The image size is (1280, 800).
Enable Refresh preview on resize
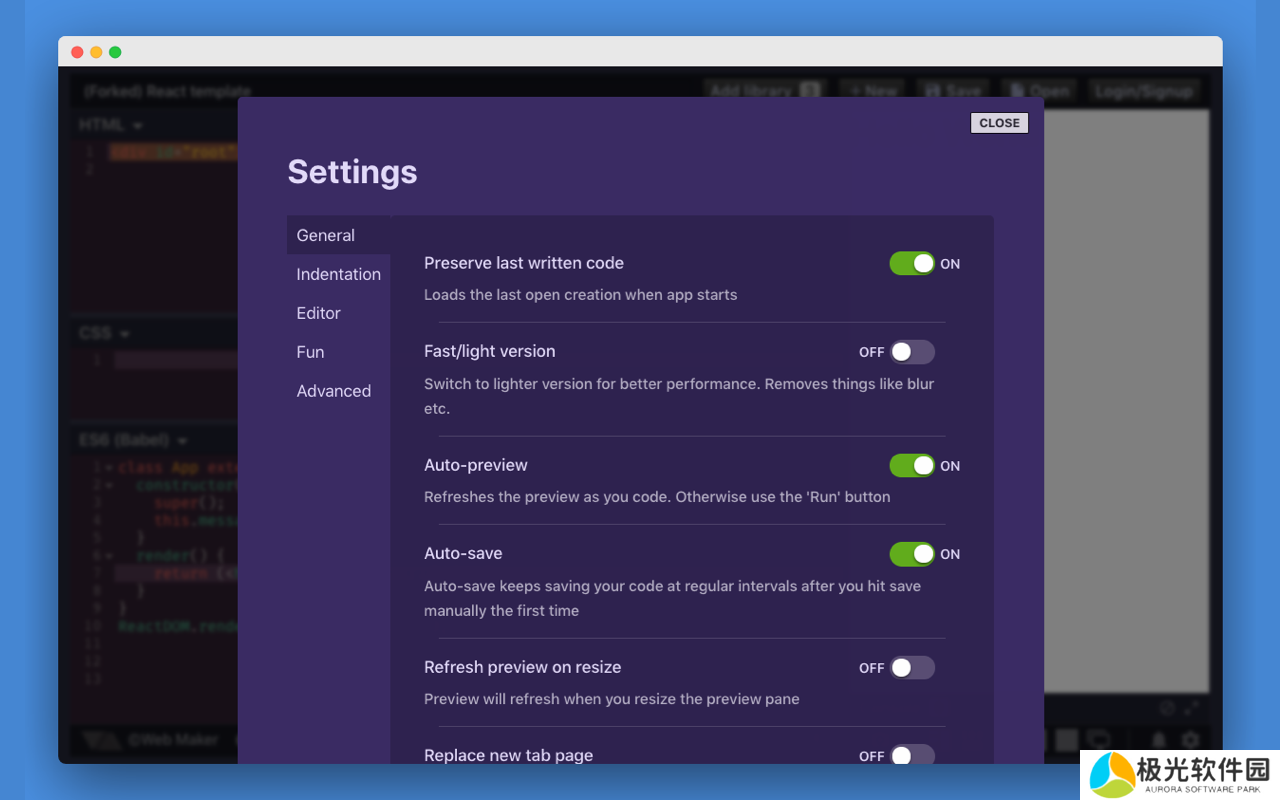(912, 668)
